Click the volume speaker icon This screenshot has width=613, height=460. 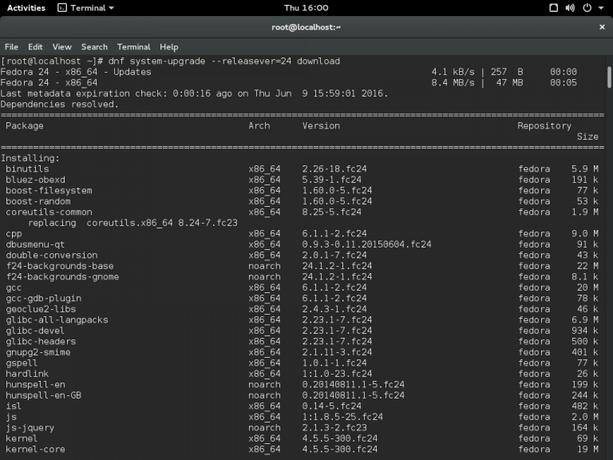point(572,8)
